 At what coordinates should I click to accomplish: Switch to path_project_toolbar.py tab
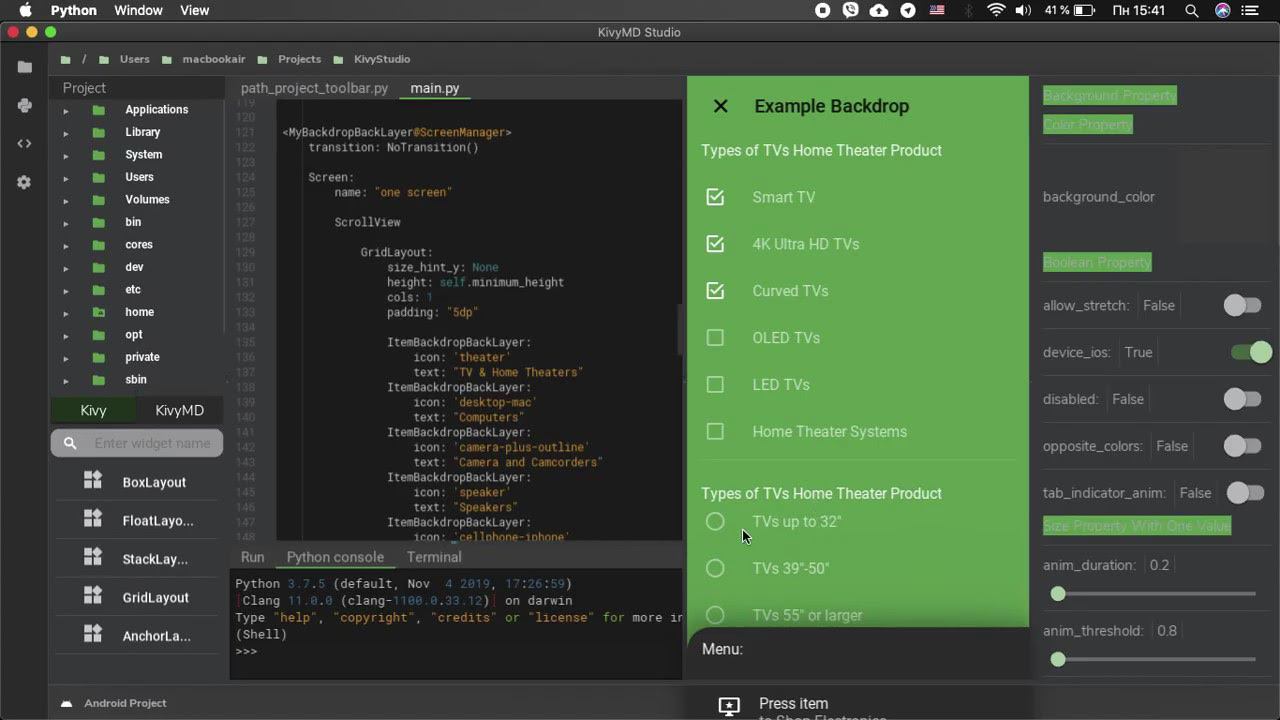click(x=314, y=88)
